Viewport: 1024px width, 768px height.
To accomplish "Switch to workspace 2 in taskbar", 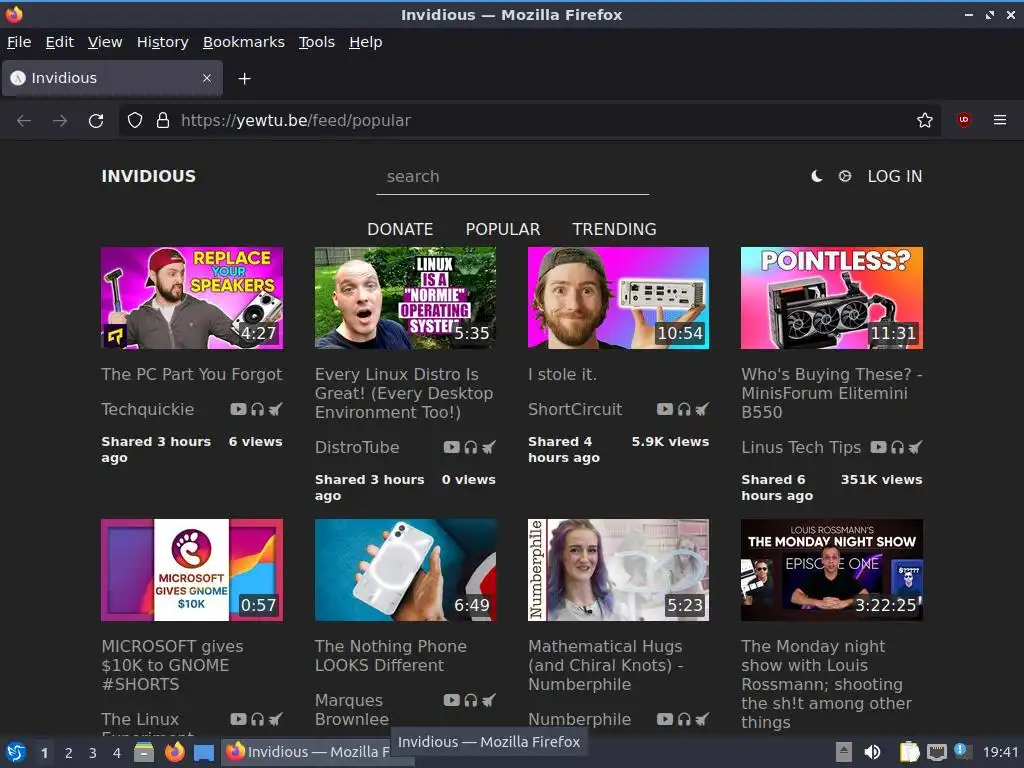I will (x=69, y=753).
